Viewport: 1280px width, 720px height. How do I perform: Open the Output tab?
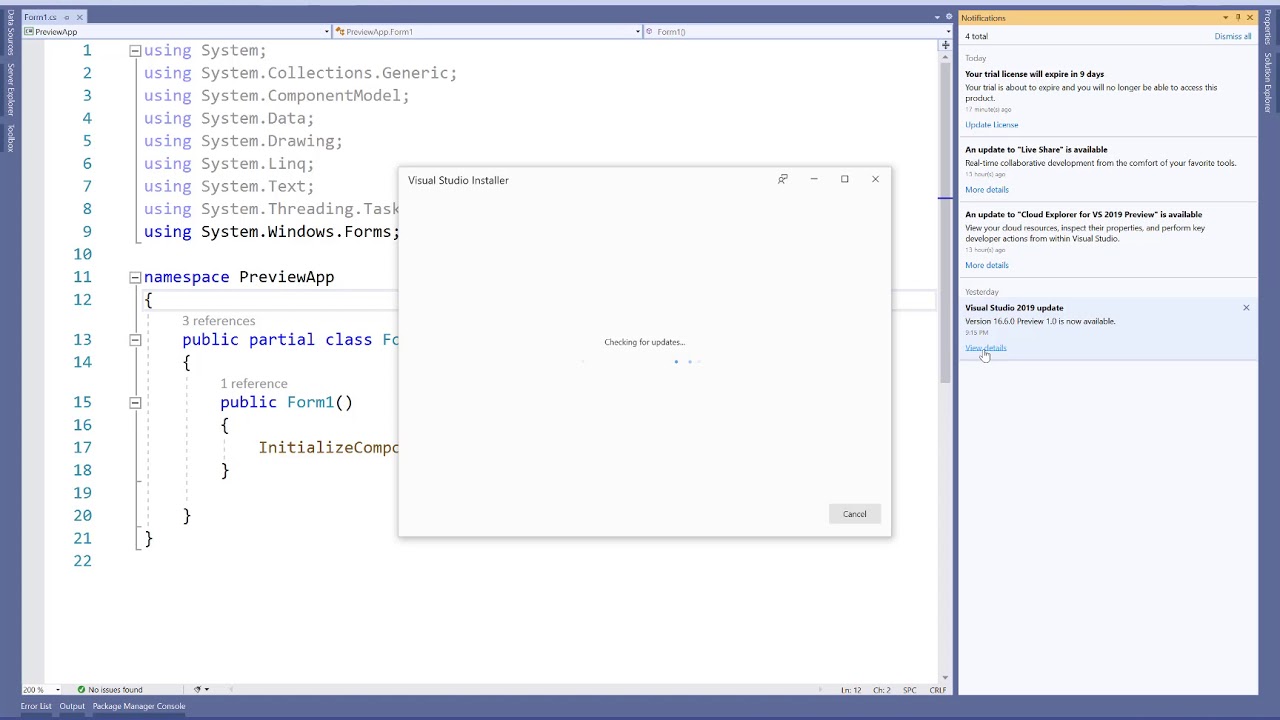tap(72, 706)
